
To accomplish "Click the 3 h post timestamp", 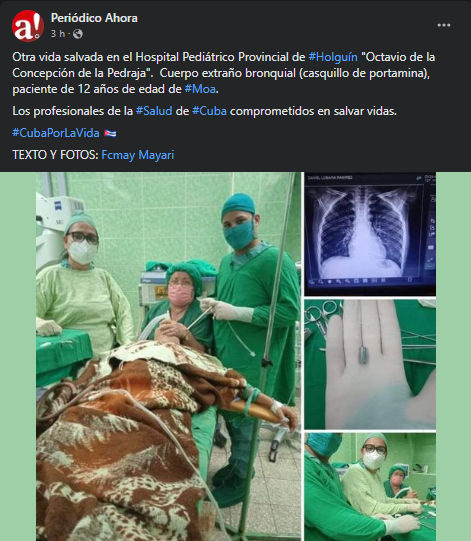I will [x=58, y=34].
